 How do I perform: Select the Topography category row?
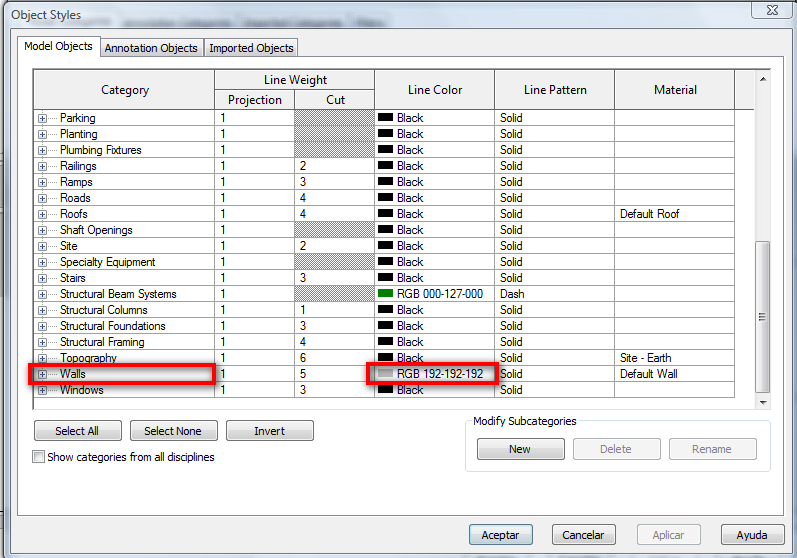[124, 358]
